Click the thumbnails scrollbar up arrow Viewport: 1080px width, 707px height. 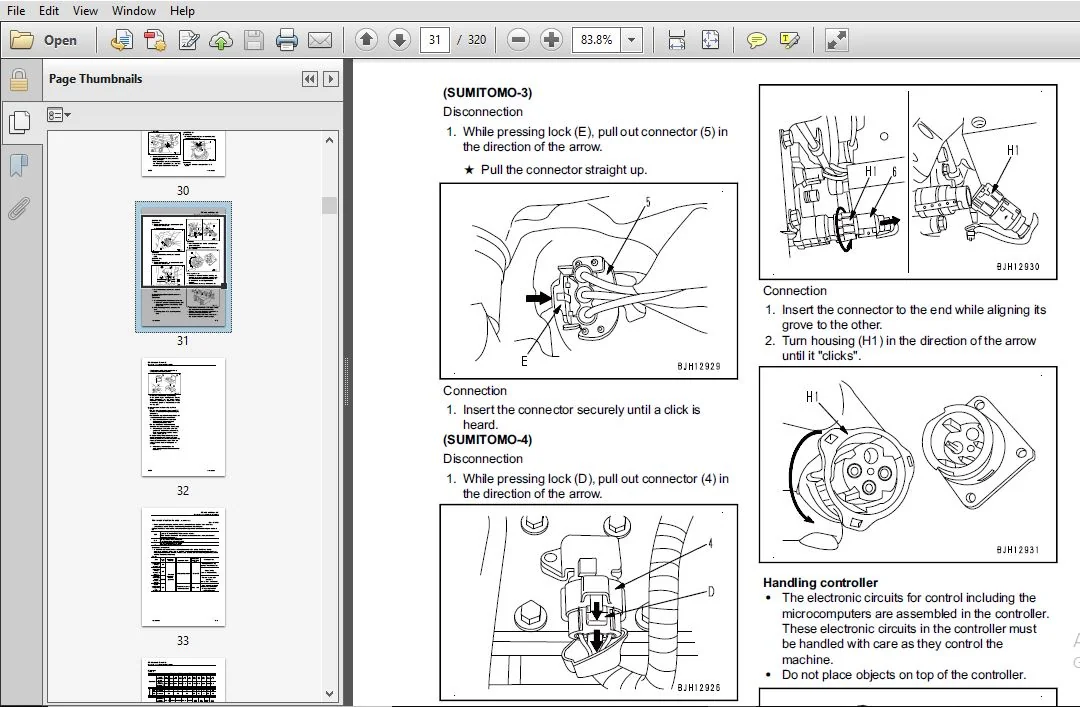[329, 140]
